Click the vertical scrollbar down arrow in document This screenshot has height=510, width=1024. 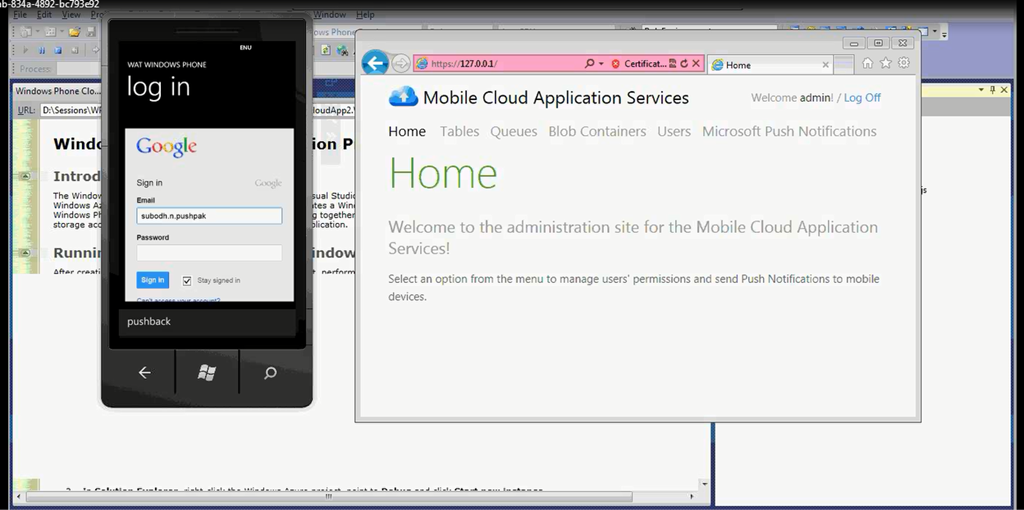click(703, 485)
